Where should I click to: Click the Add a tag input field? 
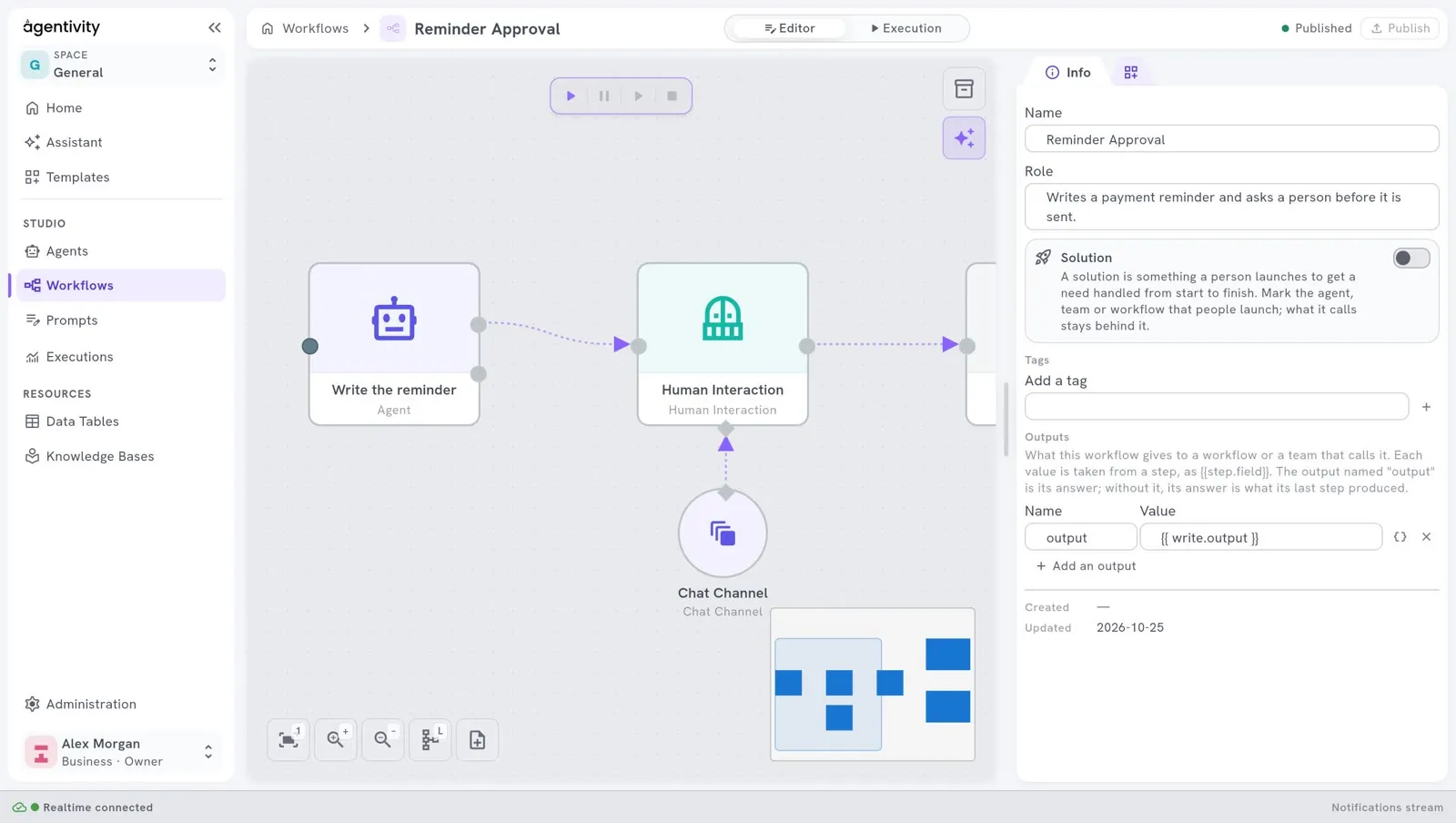[x=1217, y=407]
